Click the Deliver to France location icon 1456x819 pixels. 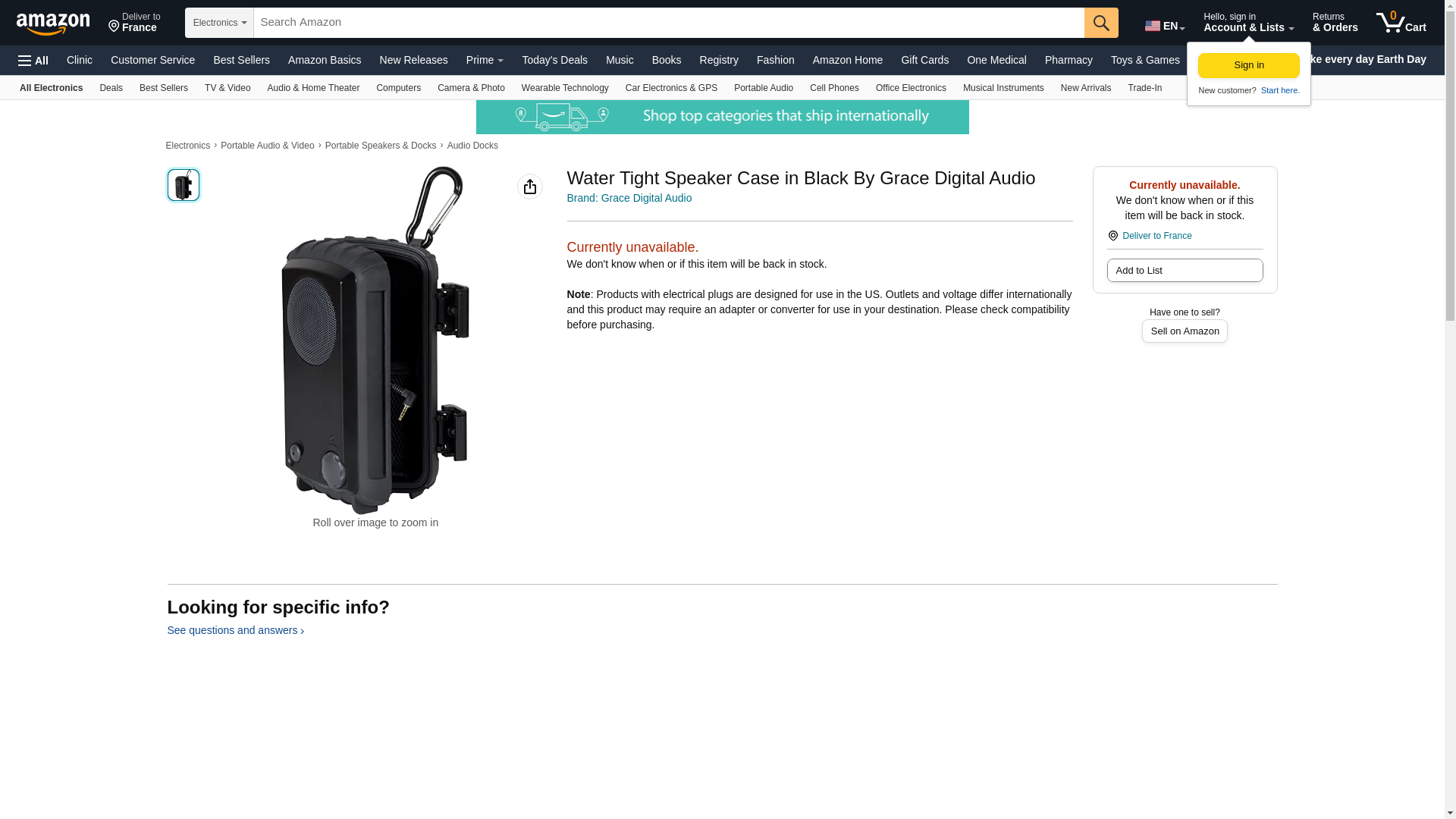[1113, 236]
